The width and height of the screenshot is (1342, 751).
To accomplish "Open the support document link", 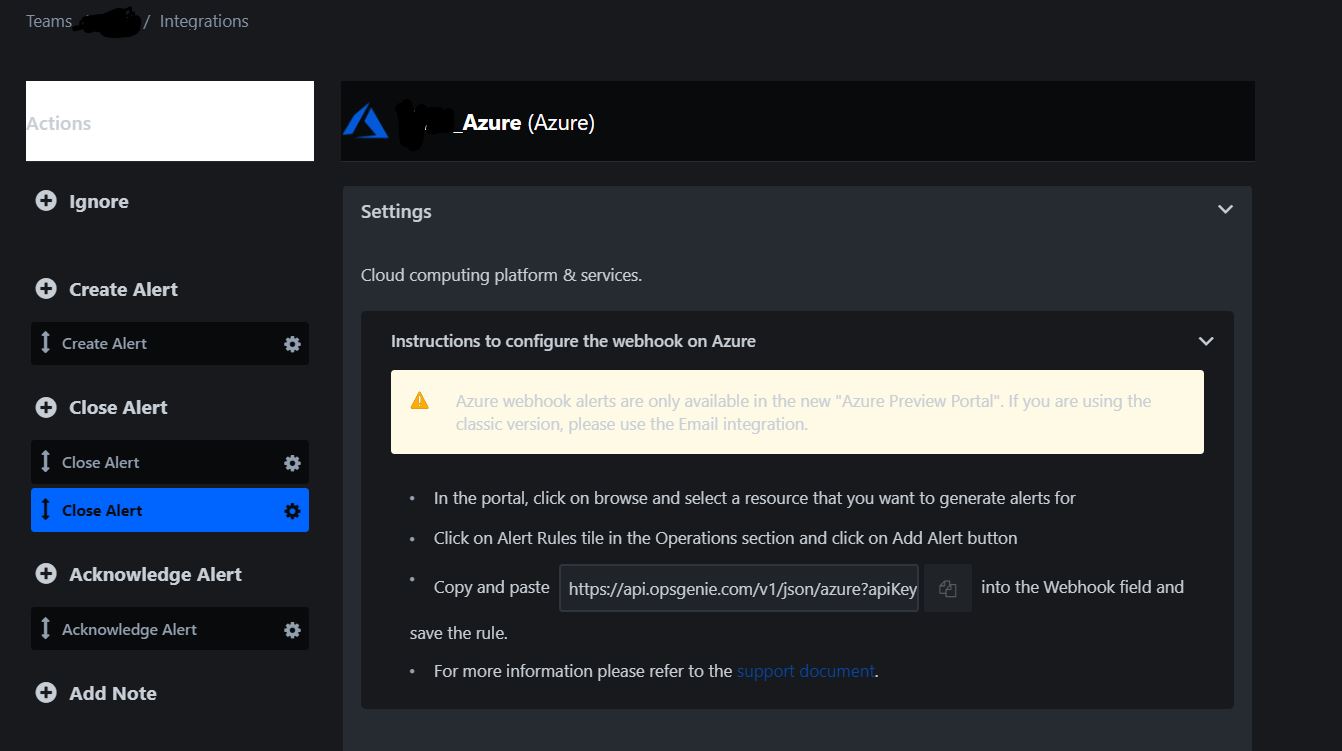I will (x=805, y=670).
